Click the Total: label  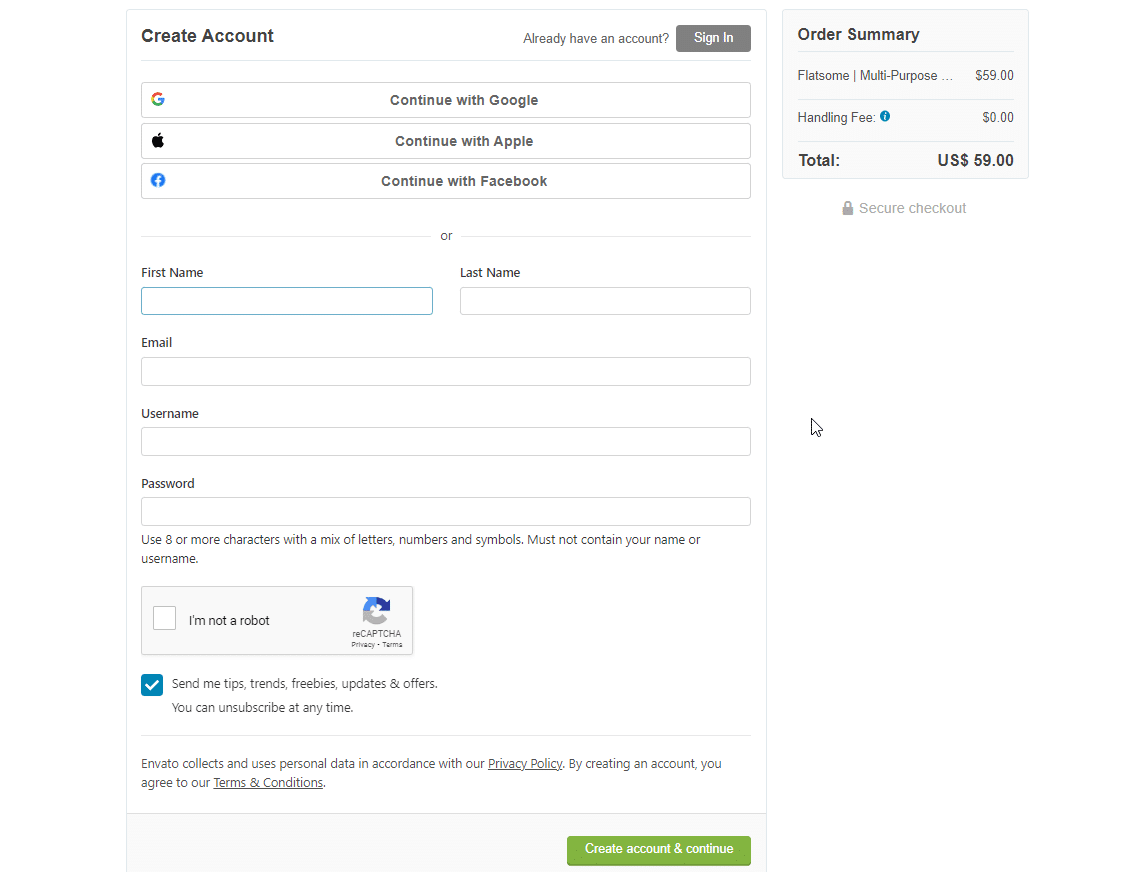pyautogui.click(x=819, y=161)
